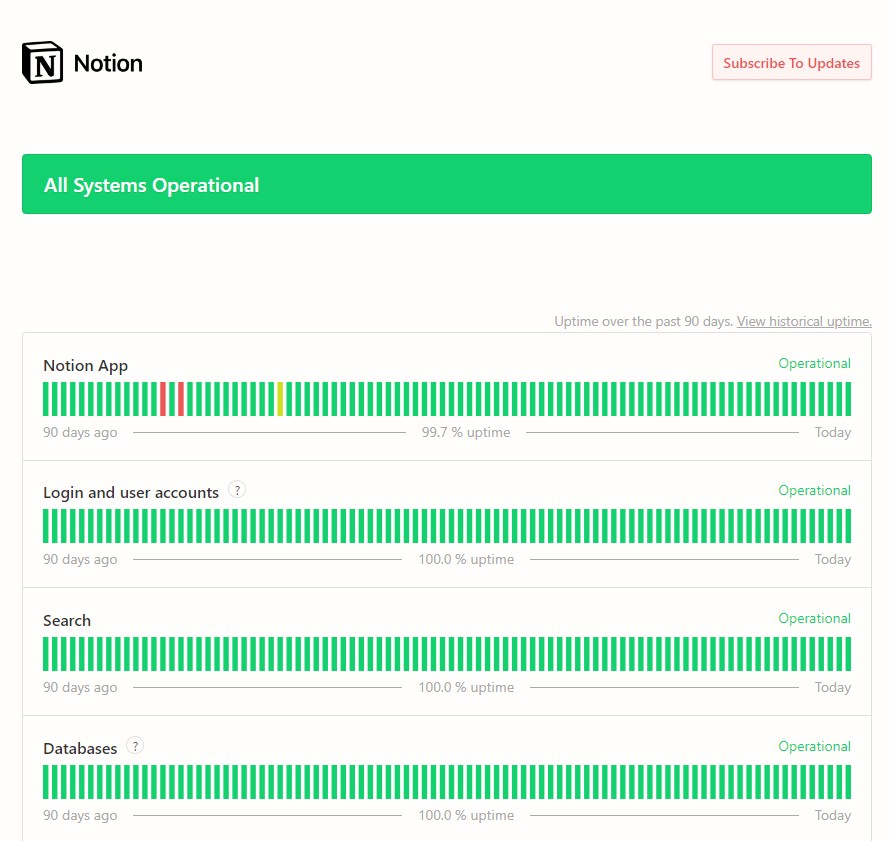The height and width of the screenshot is (841, 891).
Task: Click Operational status for Databases
Action: click(814, 746)
